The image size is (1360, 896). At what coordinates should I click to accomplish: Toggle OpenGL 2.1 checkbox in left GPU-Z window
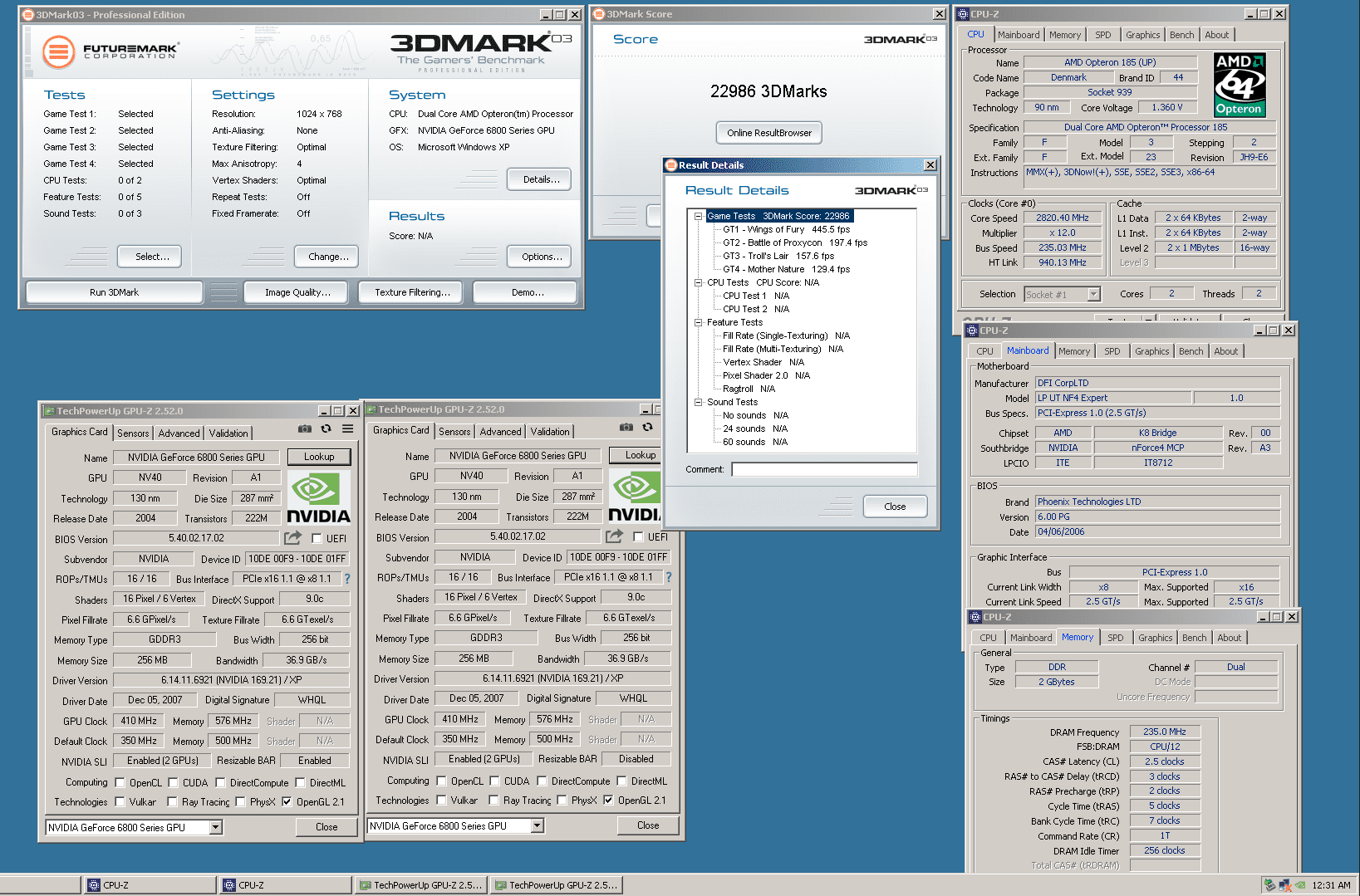(287, 801)
